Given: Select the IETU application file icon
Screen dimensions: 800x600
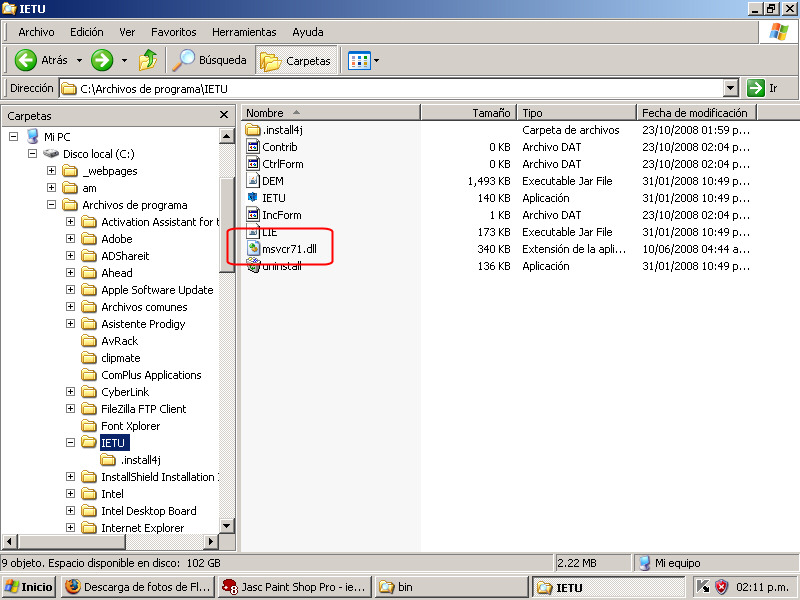Looking at the screenshot, I should click(x=254, y=198).
